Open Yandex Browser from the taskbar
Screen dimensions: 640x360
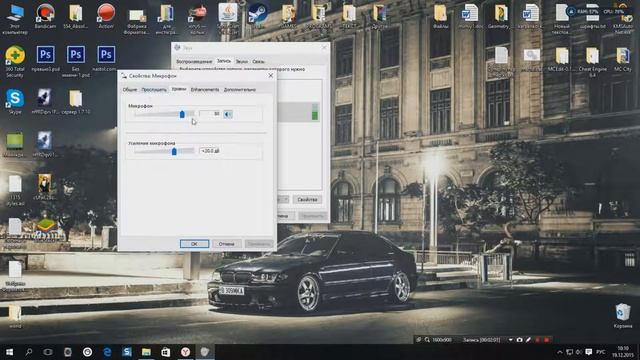185,352
